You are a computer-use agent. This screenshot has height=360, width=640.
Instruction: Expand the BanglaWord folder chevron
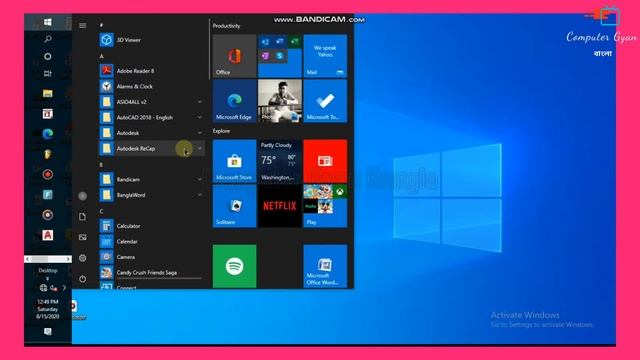[x=200, y=195]
